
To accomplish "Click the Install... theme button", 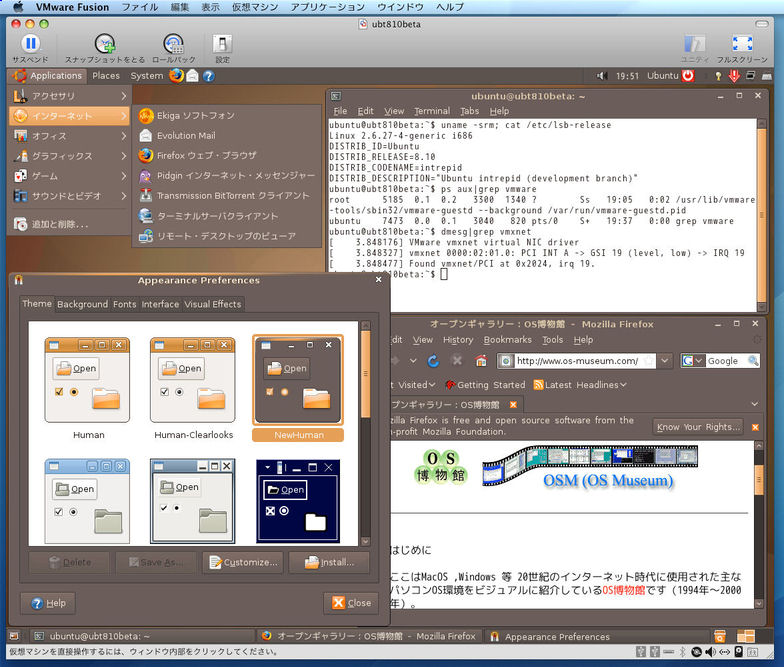I will tap(329, 562).
